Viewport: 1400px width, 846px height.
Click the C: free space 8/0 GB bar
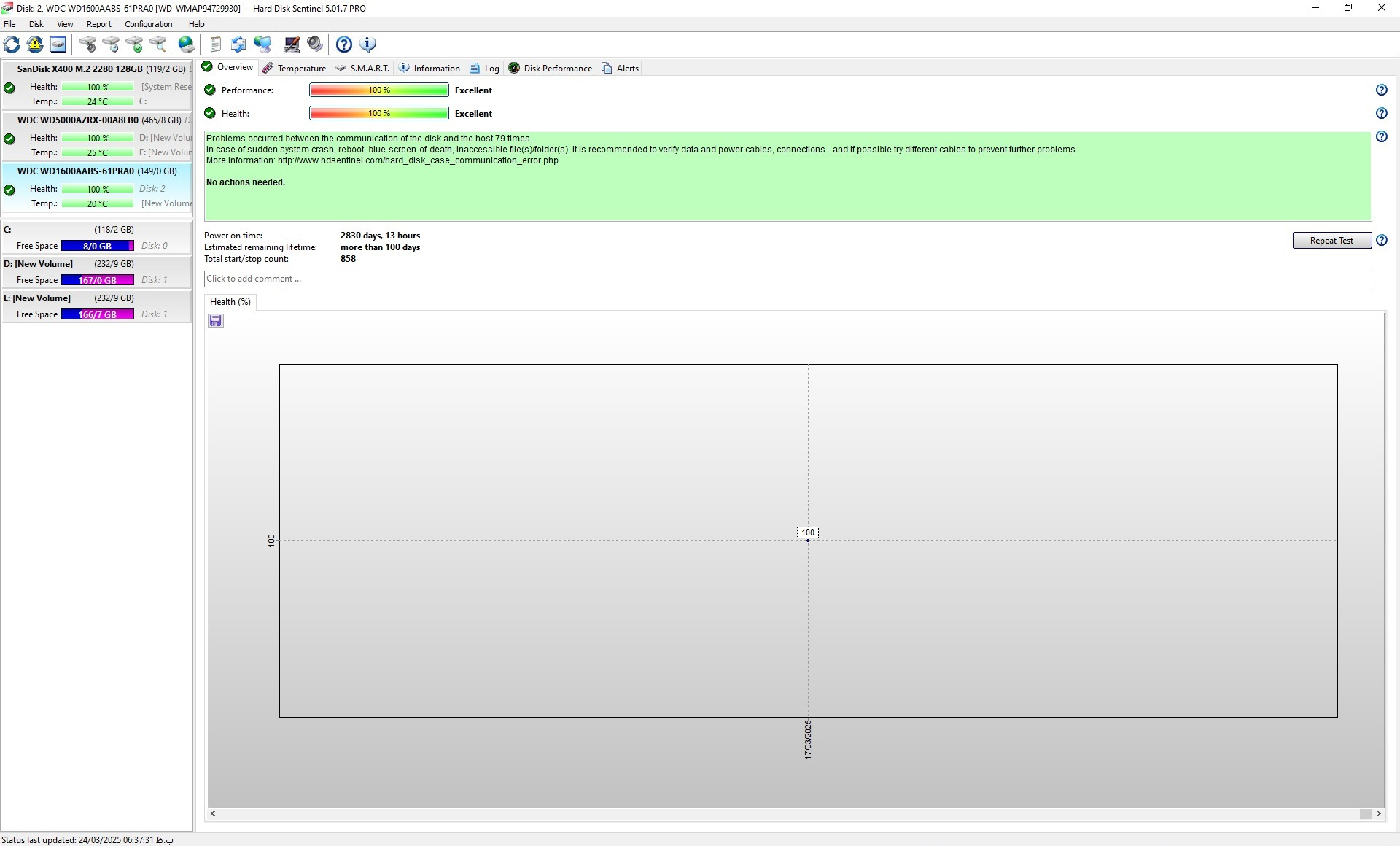coord(98,246)
